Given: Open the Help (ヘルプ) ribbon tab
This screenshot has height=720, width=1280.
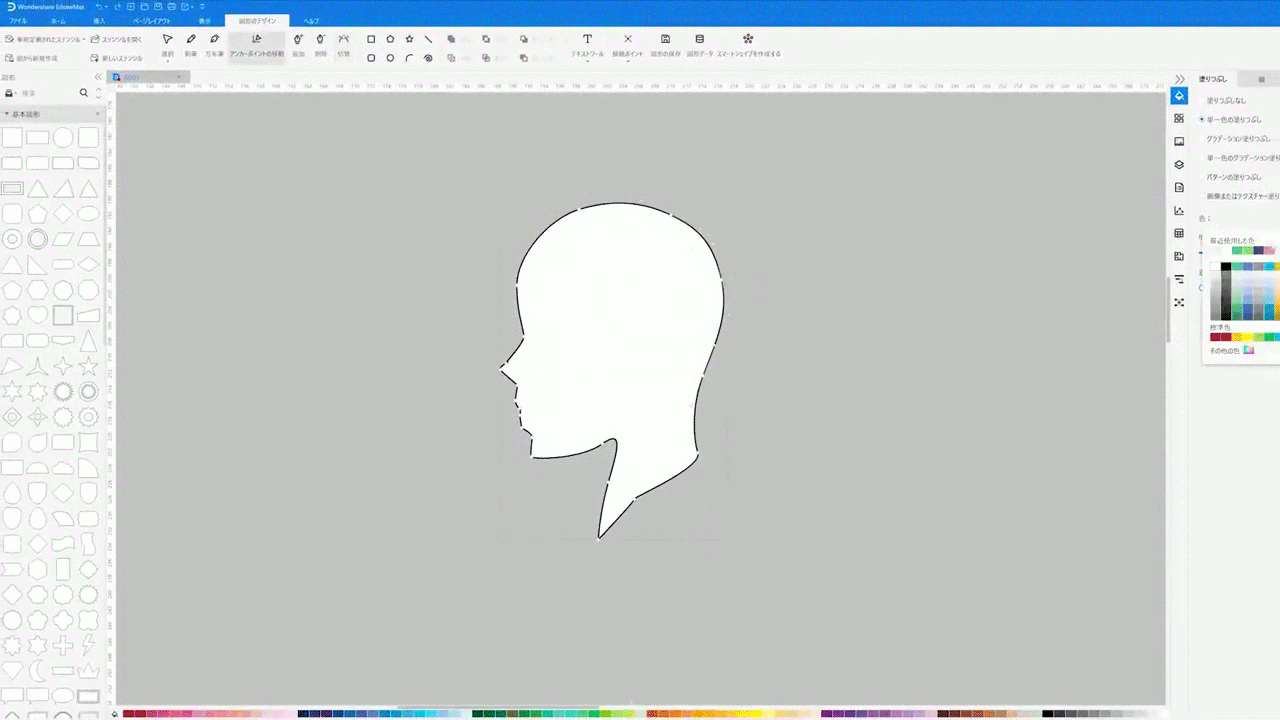Looking at the screenshot, I should click(311, 21).
